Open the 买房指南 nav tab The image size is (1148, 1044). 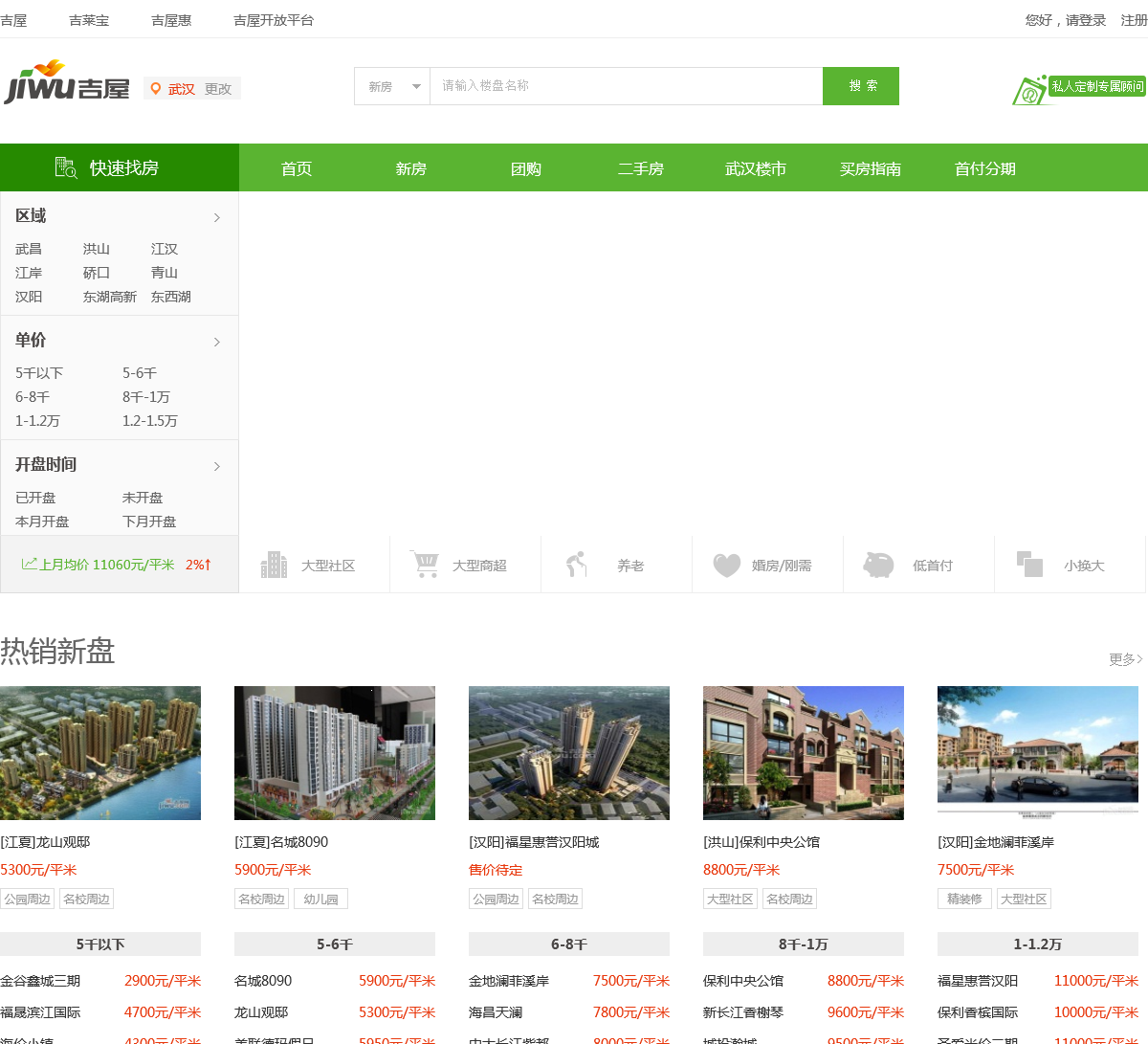(871, 168)
